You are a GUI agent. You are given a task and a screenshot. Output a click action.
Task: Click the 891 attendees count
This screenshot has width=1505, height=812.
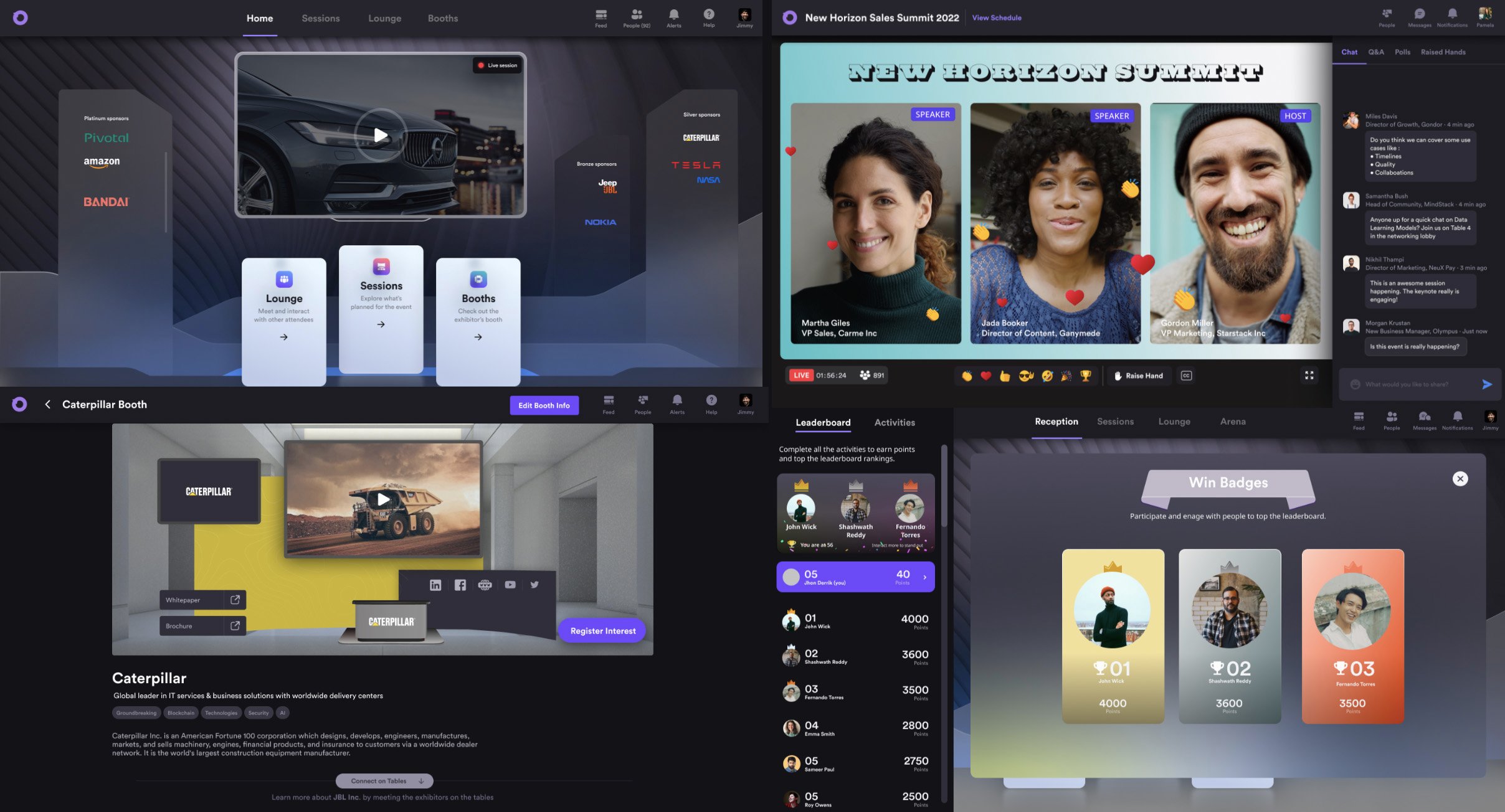click(871, 375)
